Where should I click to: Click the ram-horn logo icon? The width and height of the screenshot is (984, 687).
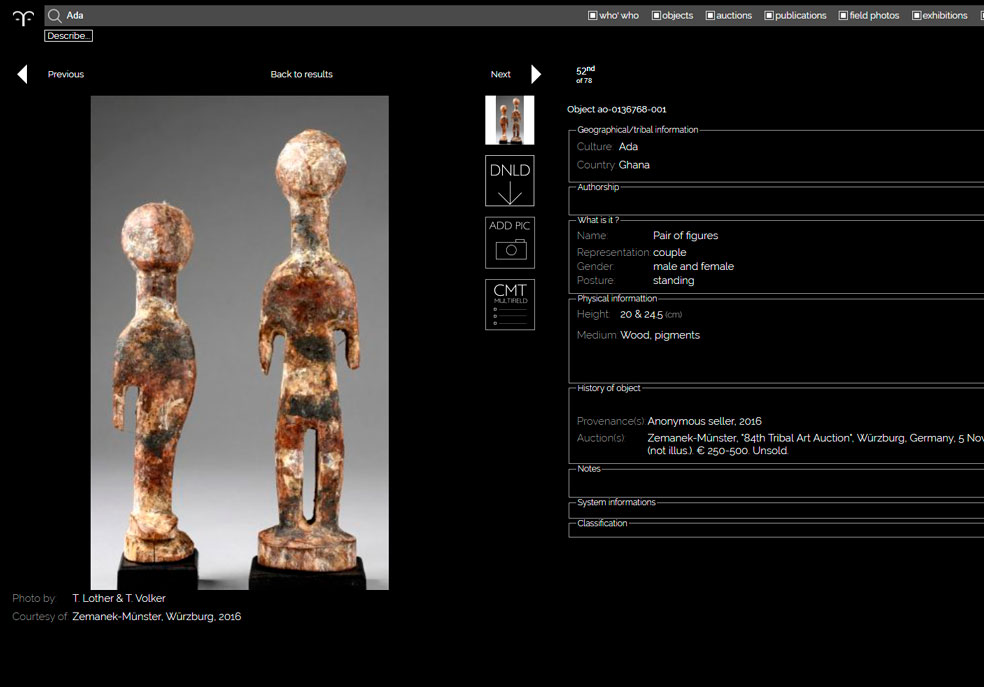(x=23, y=18)
